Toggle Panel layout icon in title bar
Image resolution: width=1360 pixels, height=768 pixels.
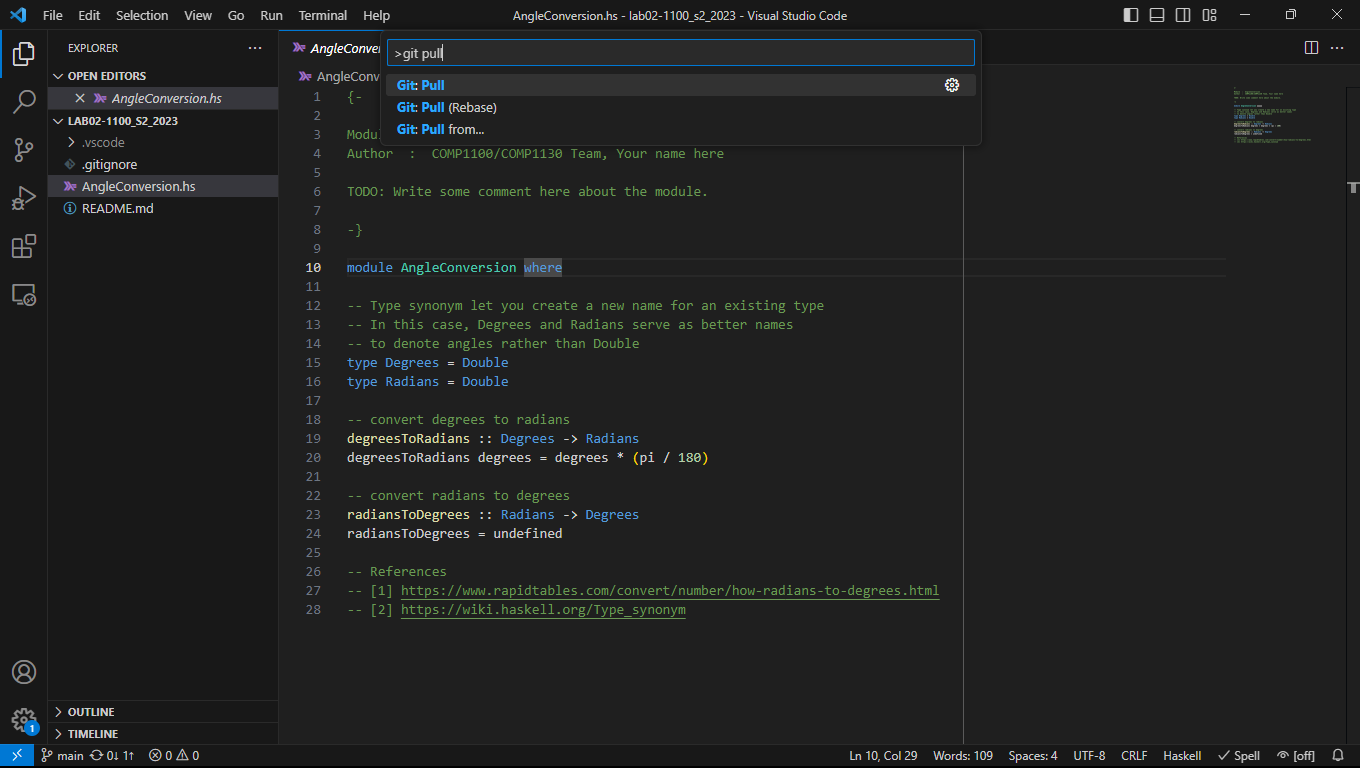pyautogui.click(x=1157, y=15)
